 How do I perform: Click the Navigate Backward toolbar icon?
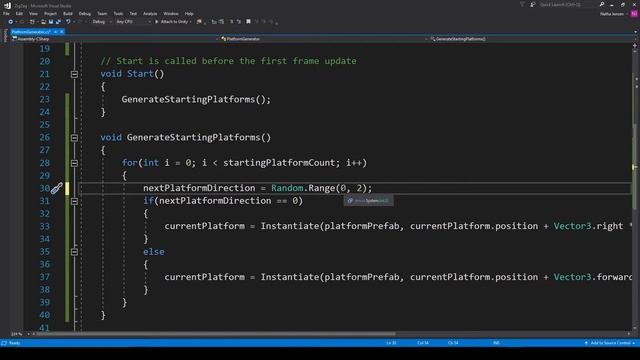[x=11, y=22]
